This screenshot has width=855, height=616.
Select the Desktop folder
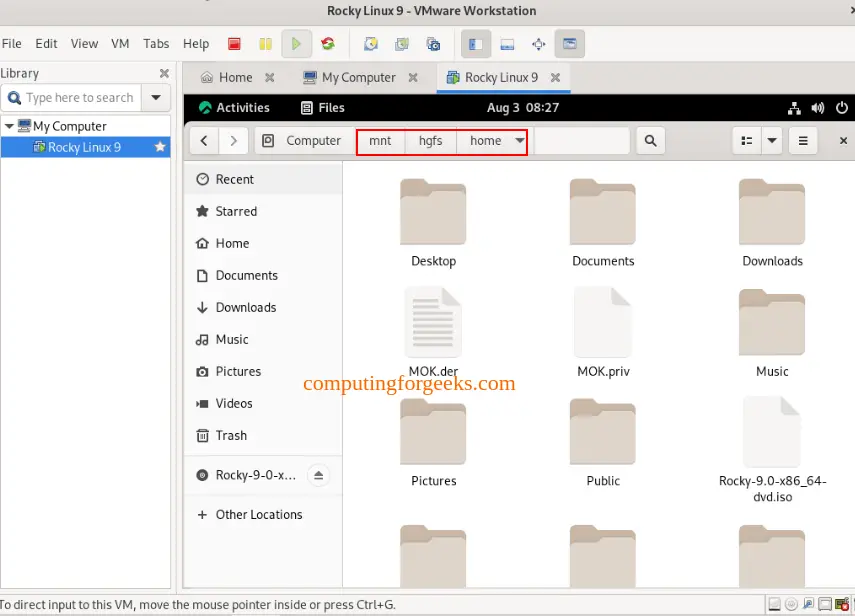[433, 224]
